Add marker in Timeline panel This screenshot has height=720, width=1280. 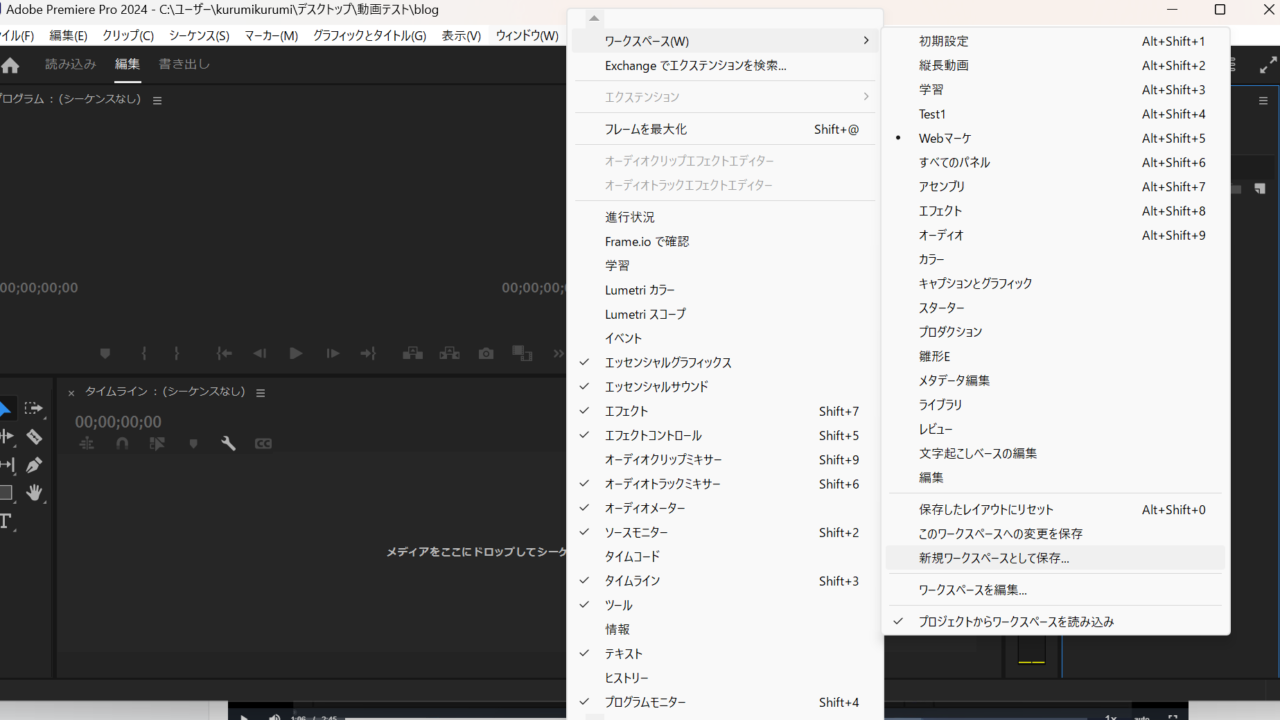point(193,443)
